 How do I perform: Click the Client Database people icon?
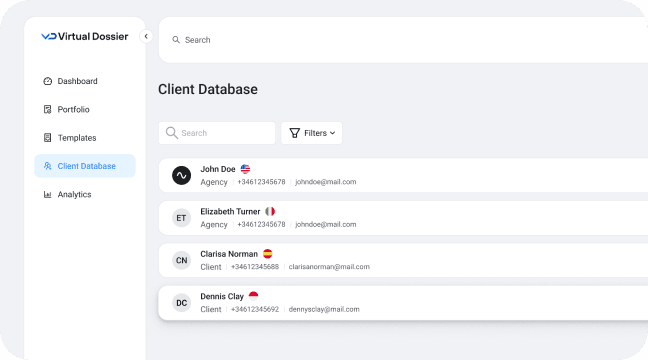(x=48, y=166)
